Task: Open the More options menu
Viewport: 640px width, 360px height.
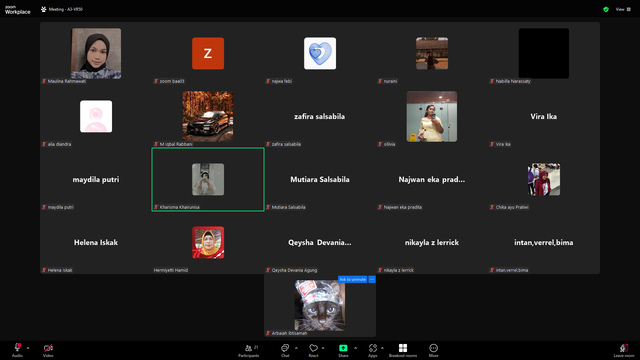Action: [x=433, y=350]
